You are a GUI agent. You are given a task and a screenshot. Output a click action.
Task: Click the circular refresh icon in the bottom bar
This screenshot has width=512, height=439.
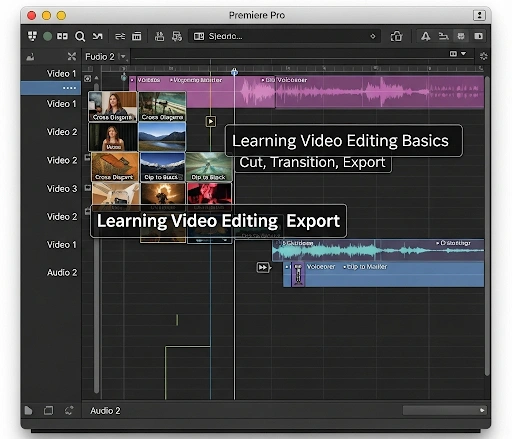coord(69,411)
